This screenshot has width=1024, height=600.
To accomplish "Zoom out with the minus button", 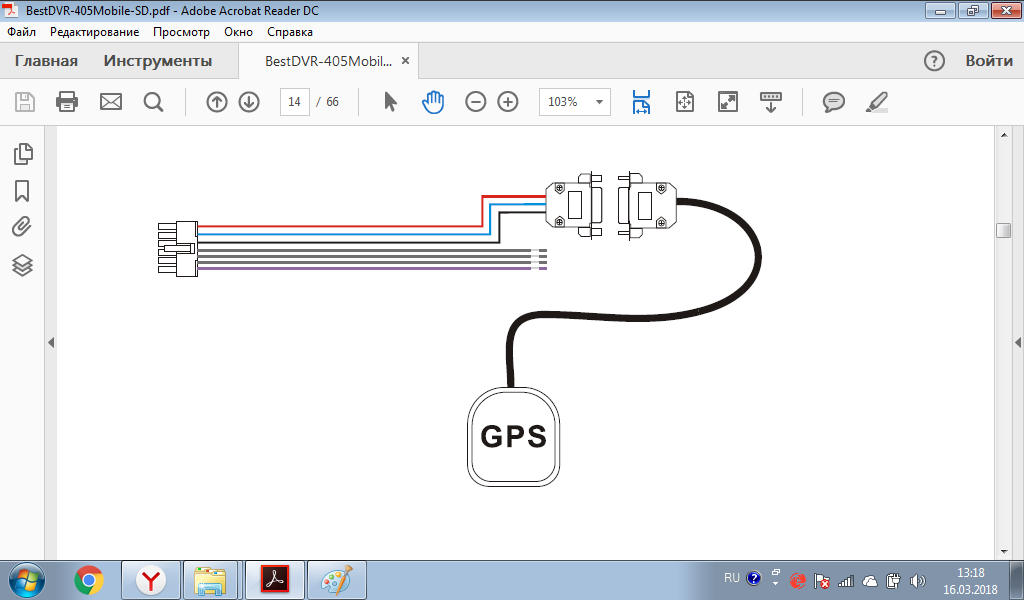I will tap(476, 102).
